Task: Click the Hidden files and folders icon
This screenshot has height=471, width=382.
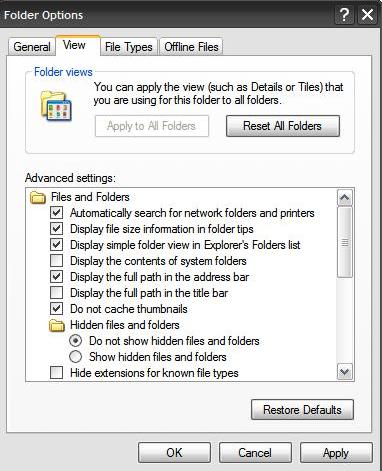Action: click(x=57, y=326)
